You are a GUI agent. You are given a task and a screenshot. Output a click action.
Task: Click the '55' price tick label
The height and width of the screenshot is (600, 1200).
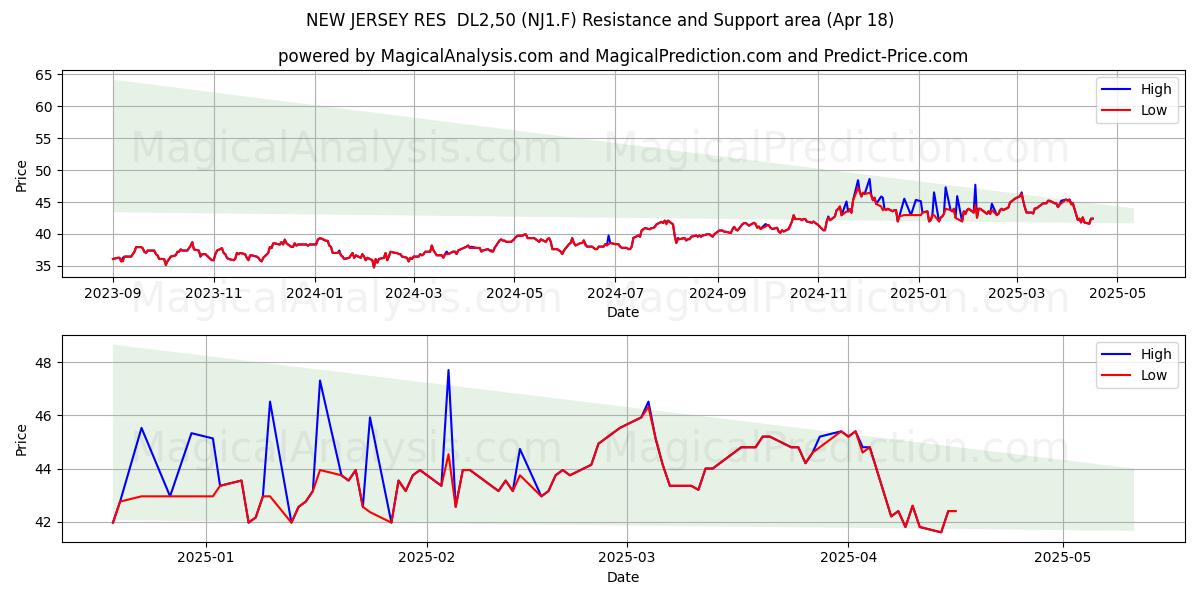pos(45,139)
